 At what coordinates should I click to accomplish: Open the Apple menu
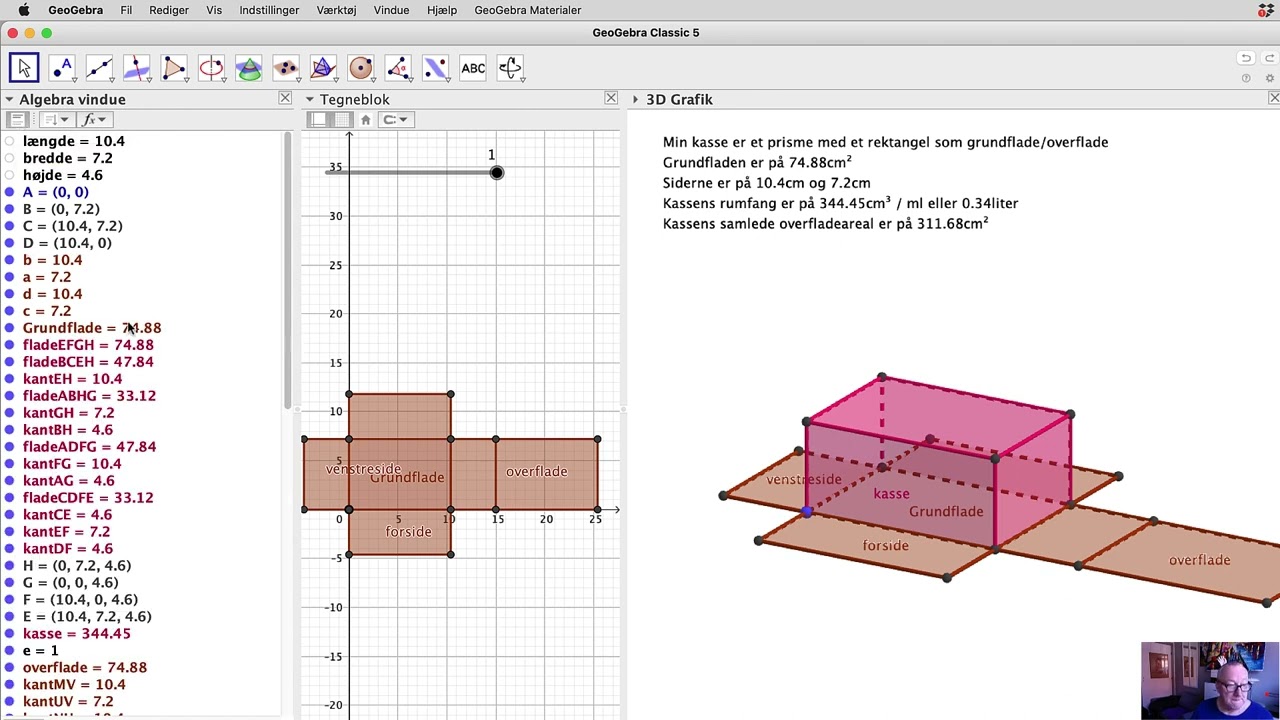click(24, 10)
